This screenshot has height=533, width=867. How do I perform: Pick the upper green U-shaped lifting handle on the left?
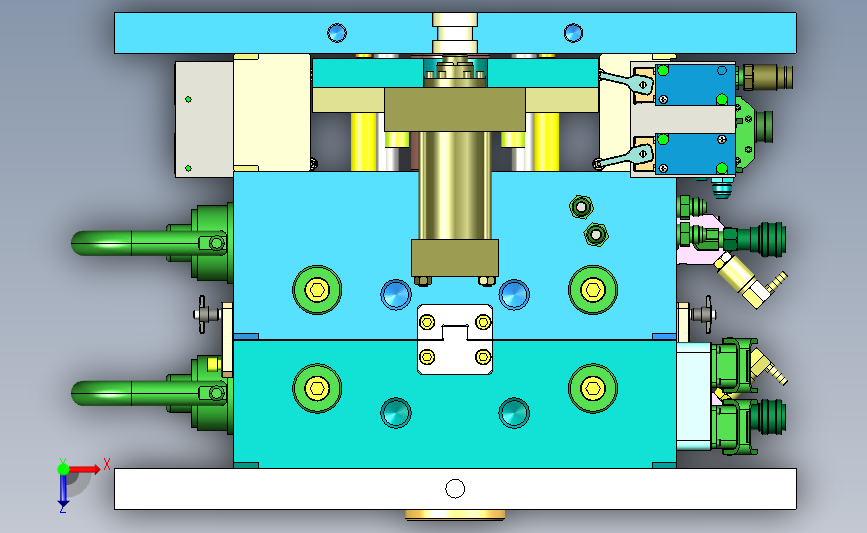(x=149, y=243)
